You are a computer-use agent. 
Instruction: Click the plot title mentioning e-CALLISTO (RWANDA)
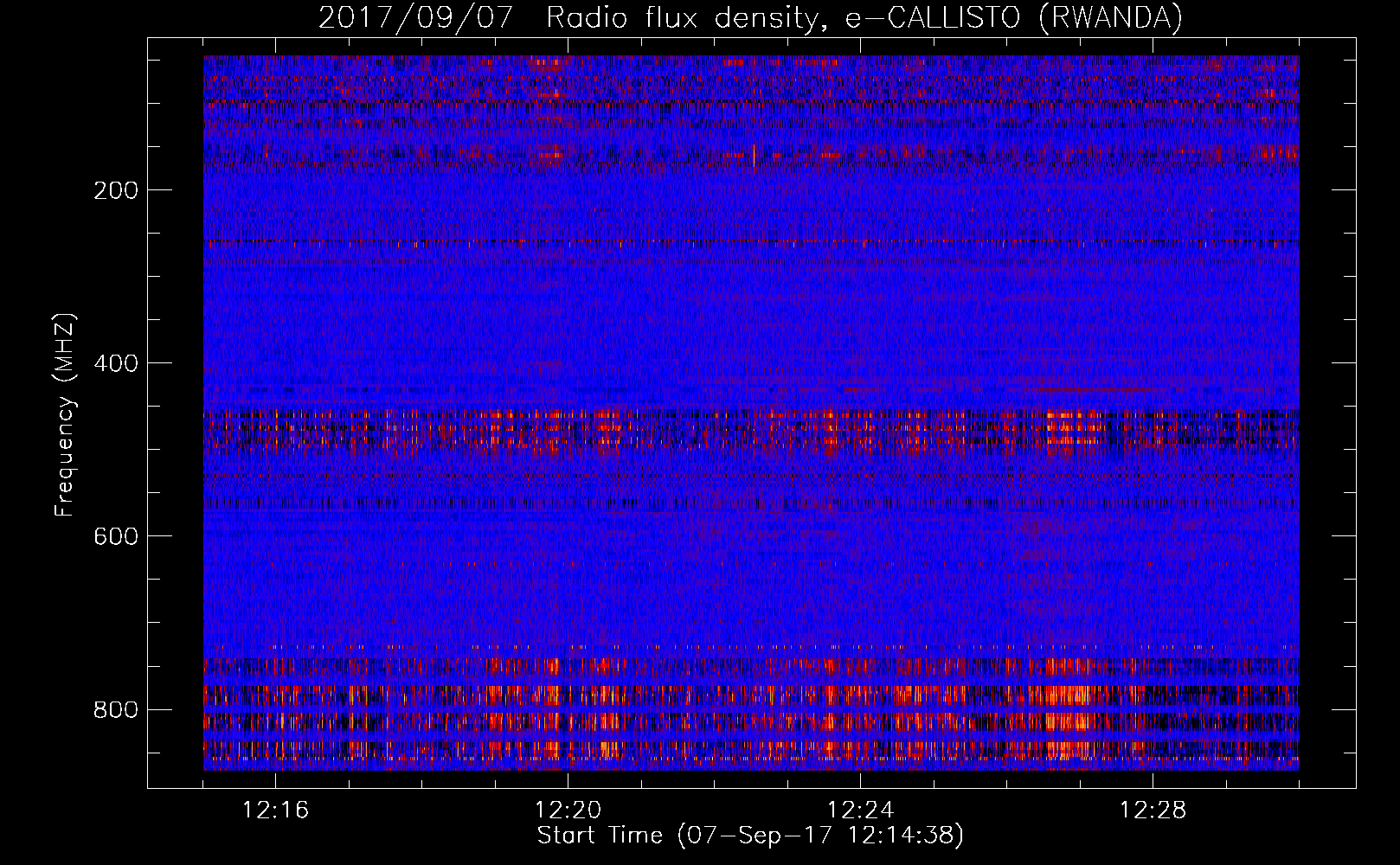click(750, 17)
